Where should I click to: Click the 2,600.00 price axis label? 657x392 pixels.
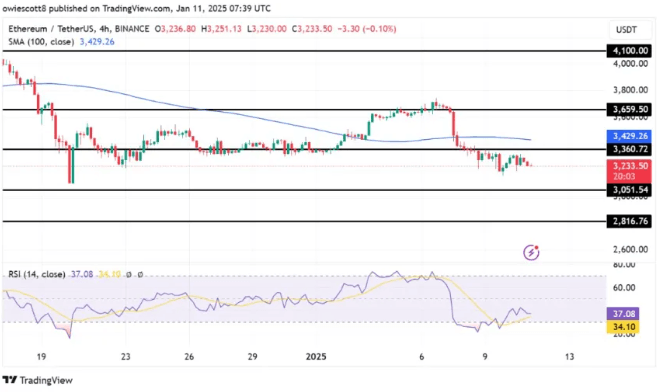coord(630,249)
